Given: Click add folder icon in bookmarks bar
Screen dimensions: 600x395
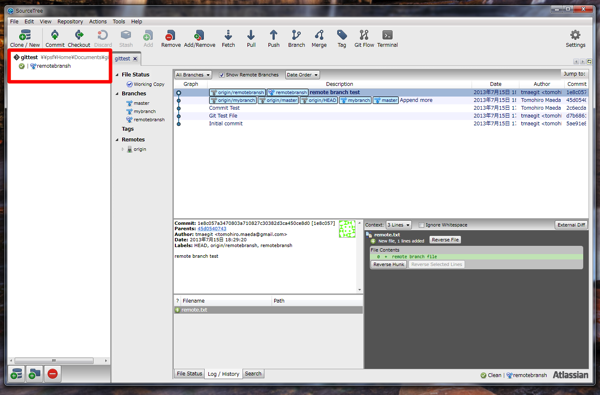Looking at the screenshot, I should 34,374.
